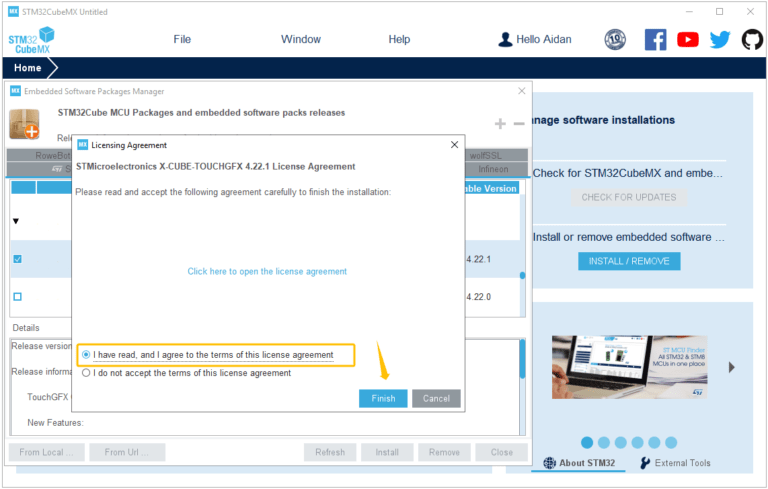This screenshot has height=489, width=768.
Task: Open the YouTube icon link
Action: [x=688, y=40]
